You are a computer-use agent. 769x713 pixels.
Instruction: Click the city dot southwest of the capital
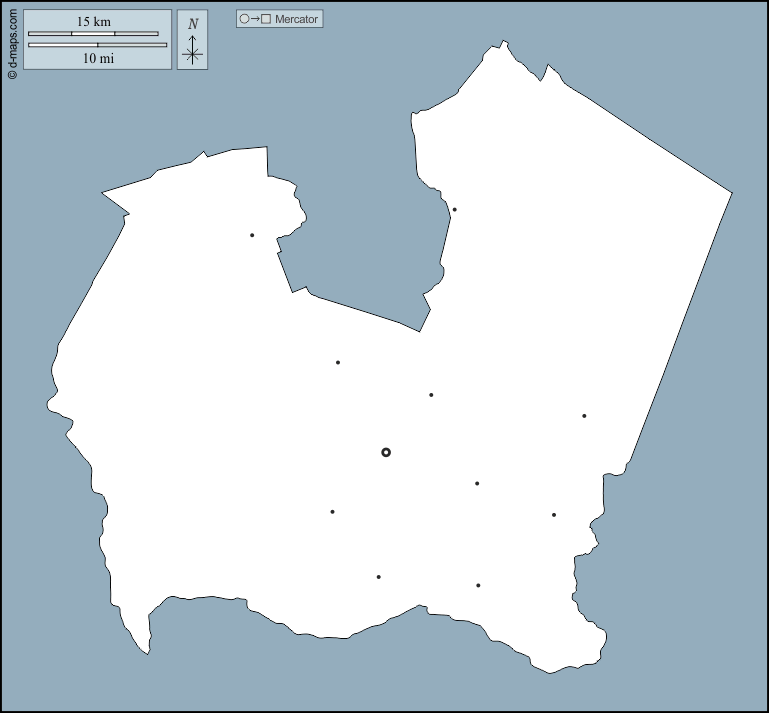pos(332,512)
